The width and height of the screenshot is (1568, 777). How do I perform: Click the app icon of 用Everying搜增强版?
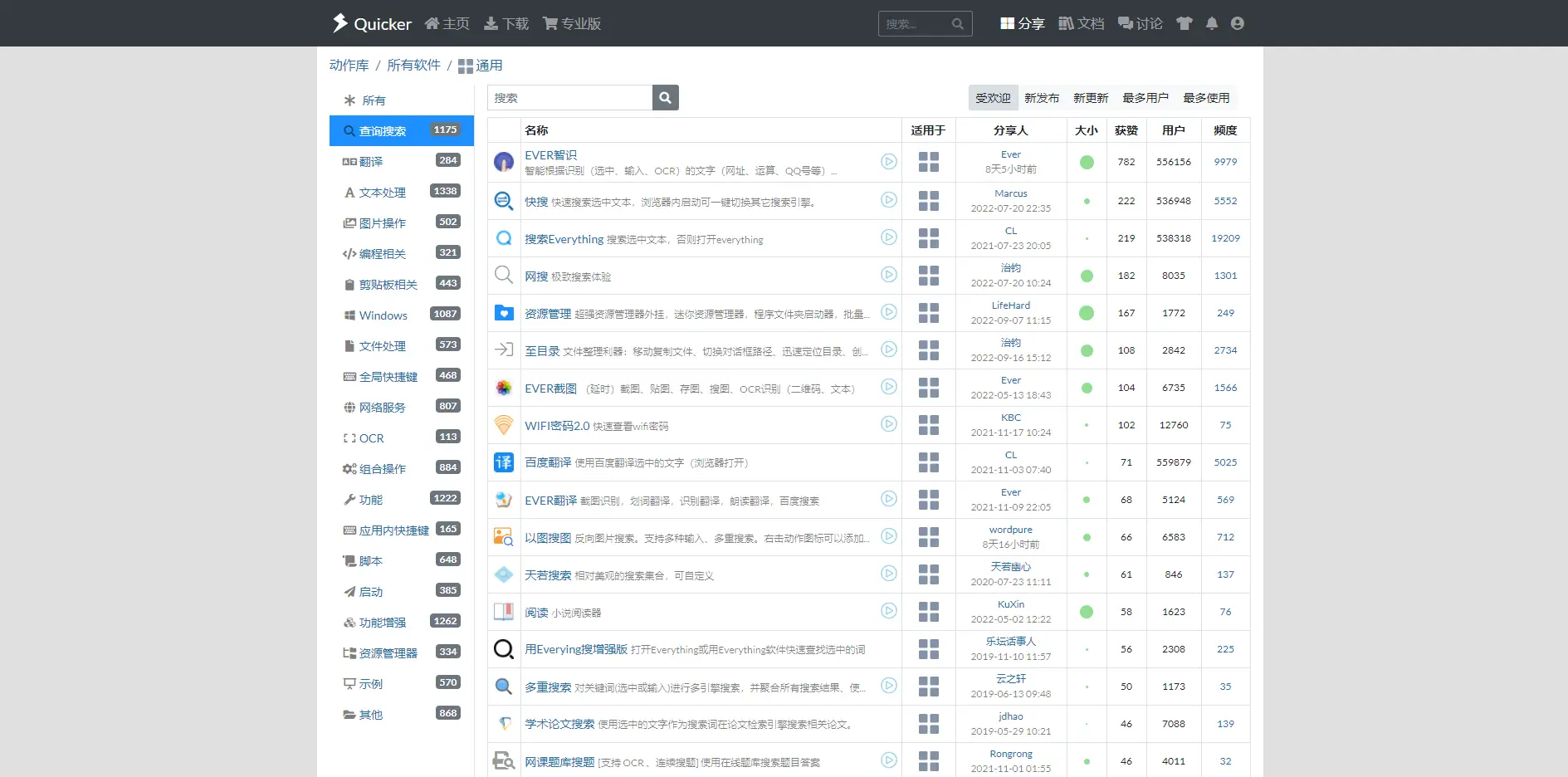(504, 649)
